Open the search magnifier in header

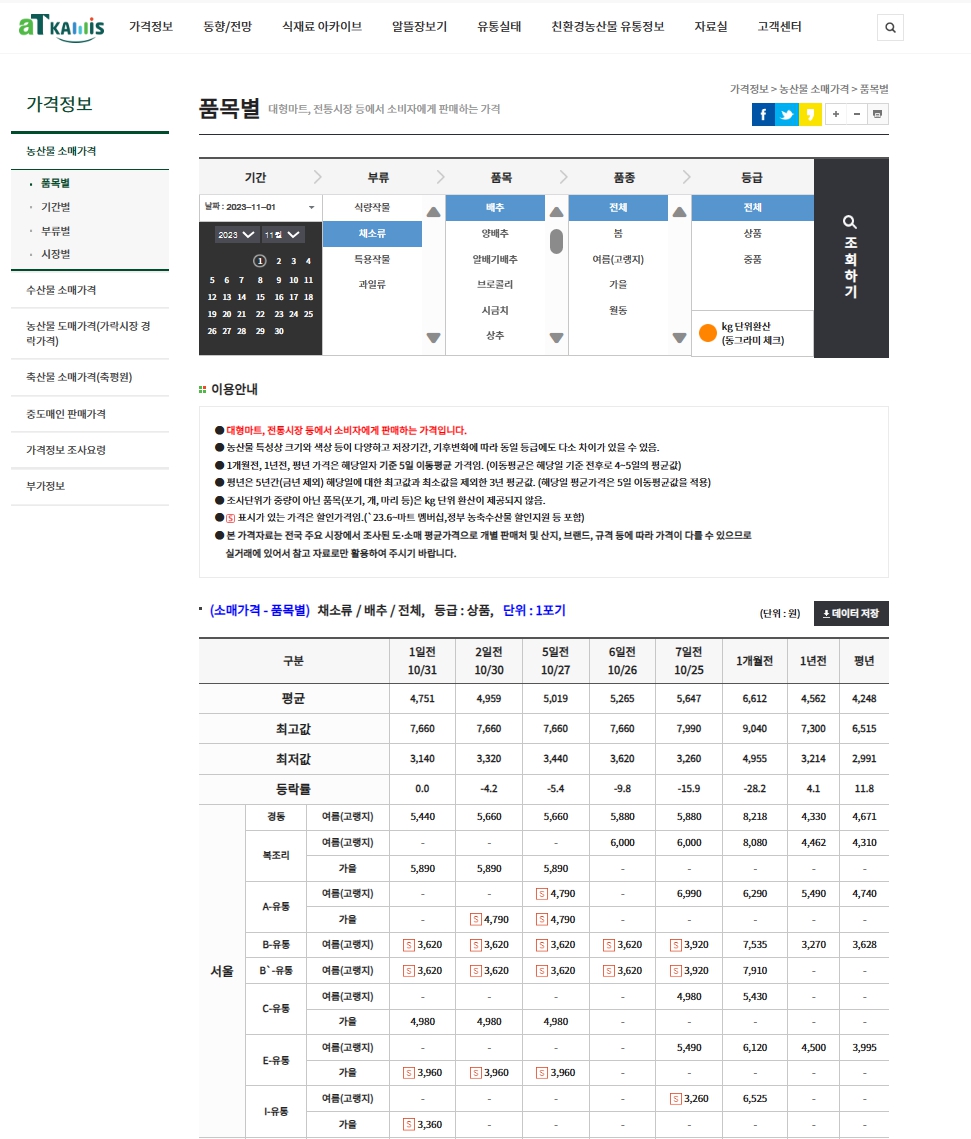pos(890,28)
